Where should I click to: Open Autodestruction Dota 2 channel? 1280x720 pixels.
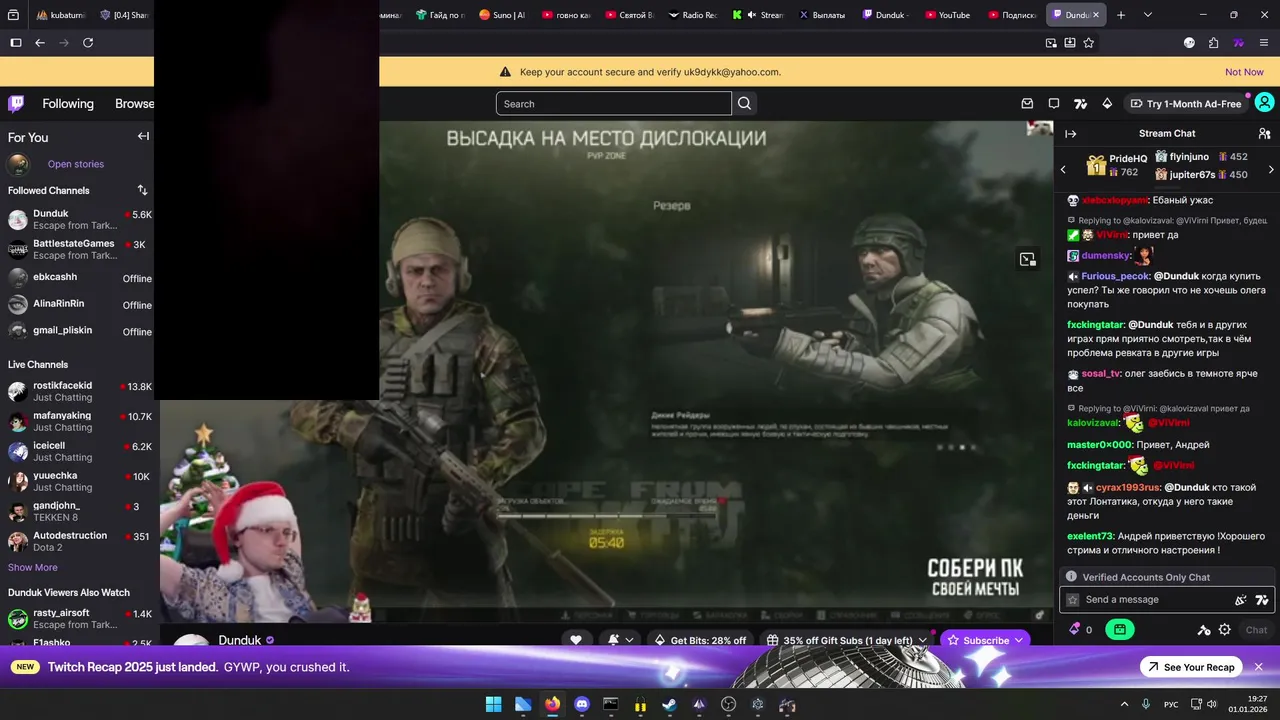tap(77, 541)
